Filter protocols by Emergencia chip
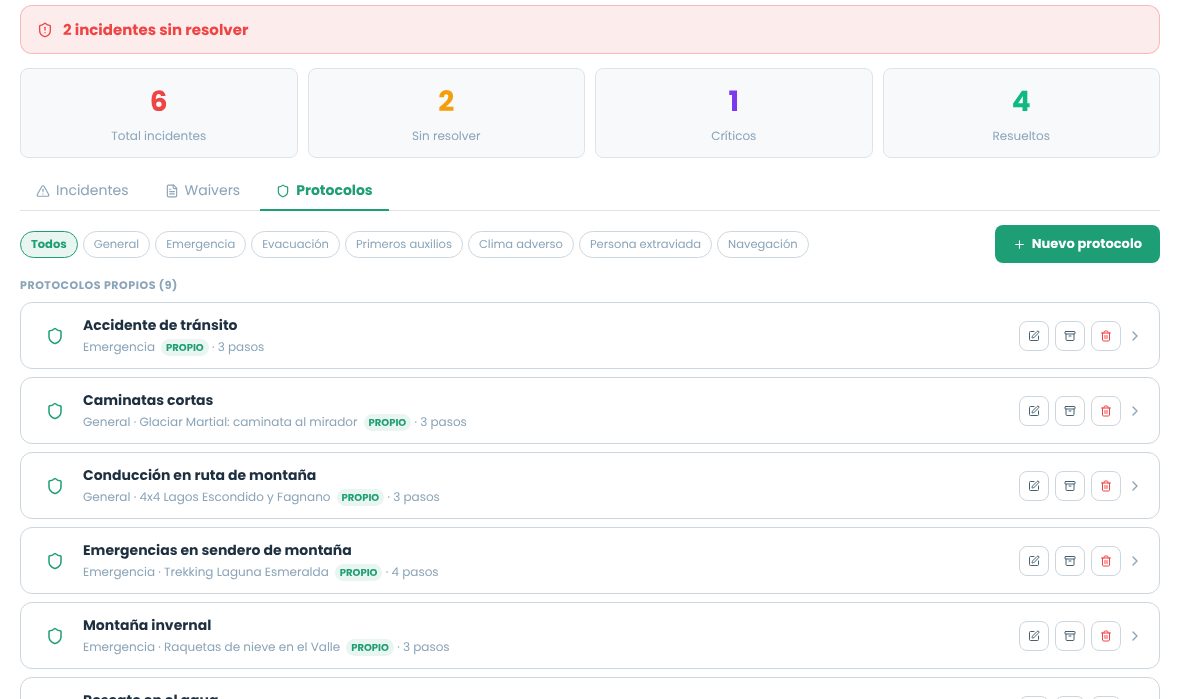The height and width of the screenshot is (699, 1180). pos(200,244)
